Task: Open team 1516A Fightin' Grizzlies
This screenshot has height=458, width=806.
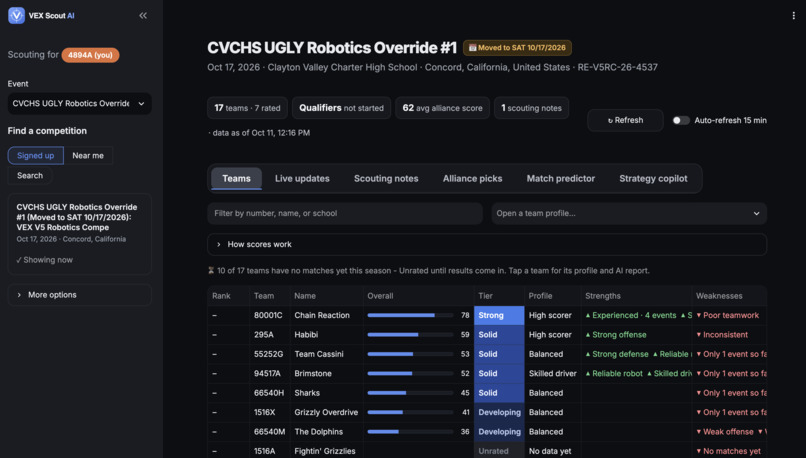Action: point(487,451)
